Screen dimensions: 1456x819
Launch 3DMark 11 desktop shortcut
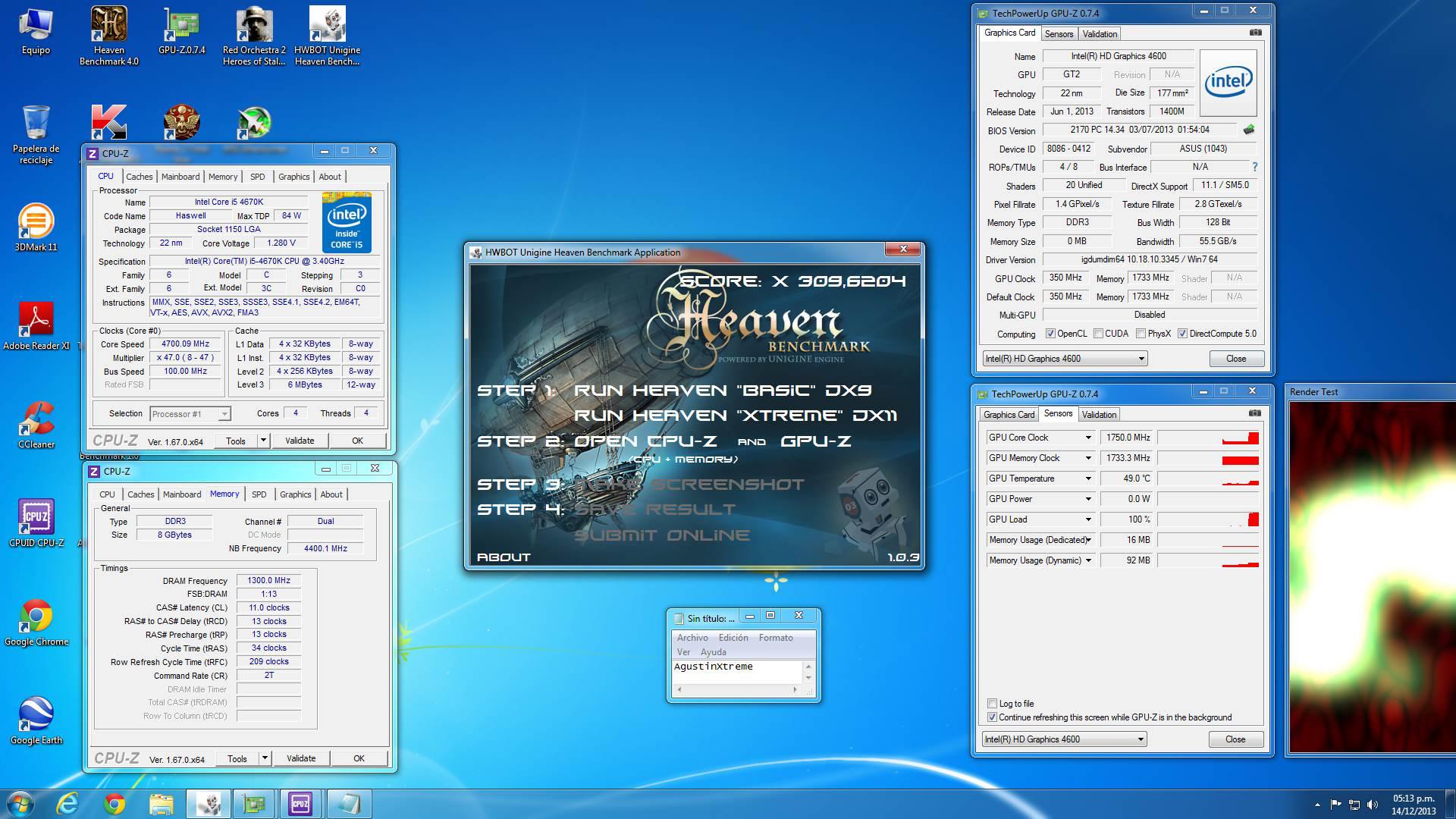(x=36, y=227)
